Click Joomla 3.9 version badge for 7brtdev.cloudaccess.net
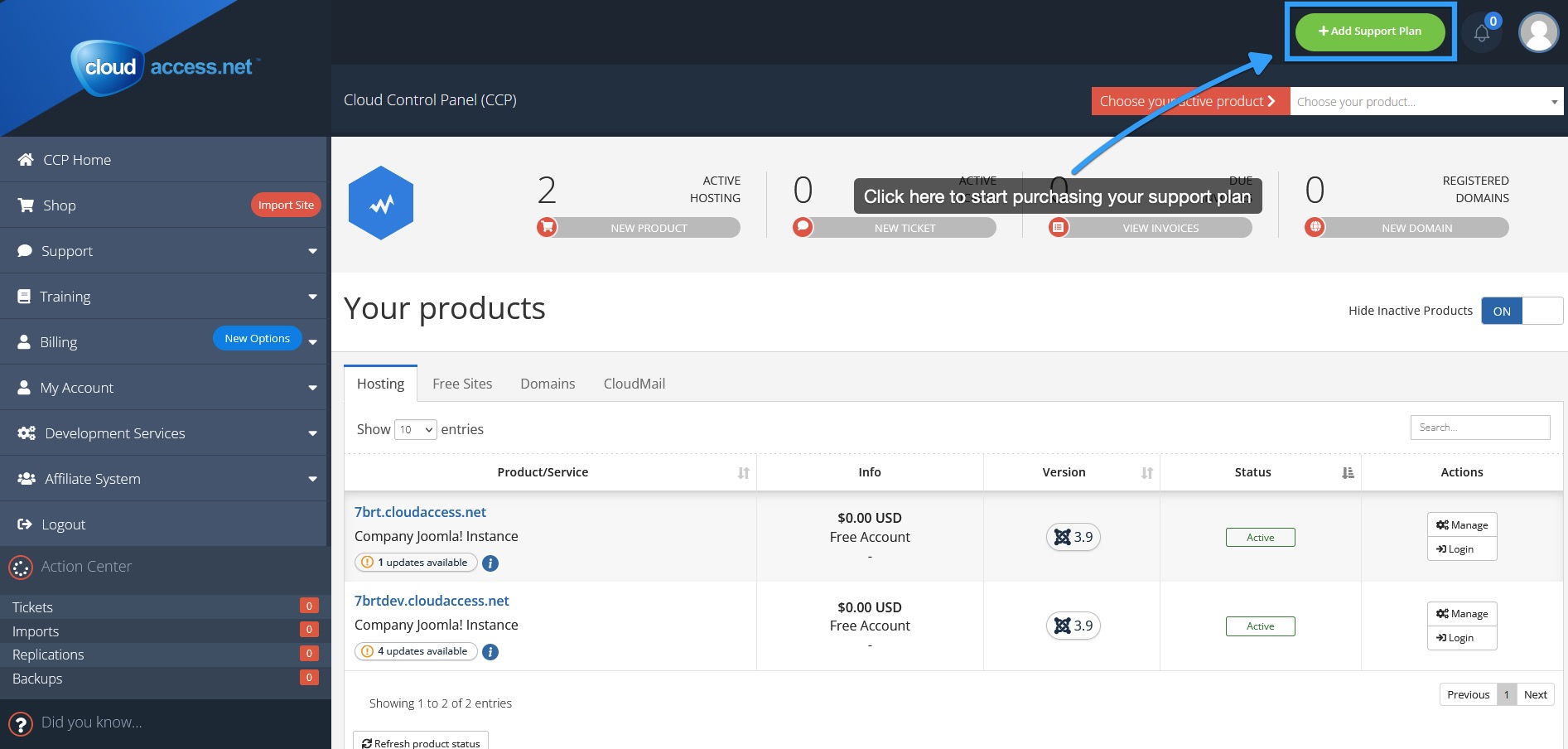The width and height of the screenshot is (1568, 749). [x=1073, y=626]
